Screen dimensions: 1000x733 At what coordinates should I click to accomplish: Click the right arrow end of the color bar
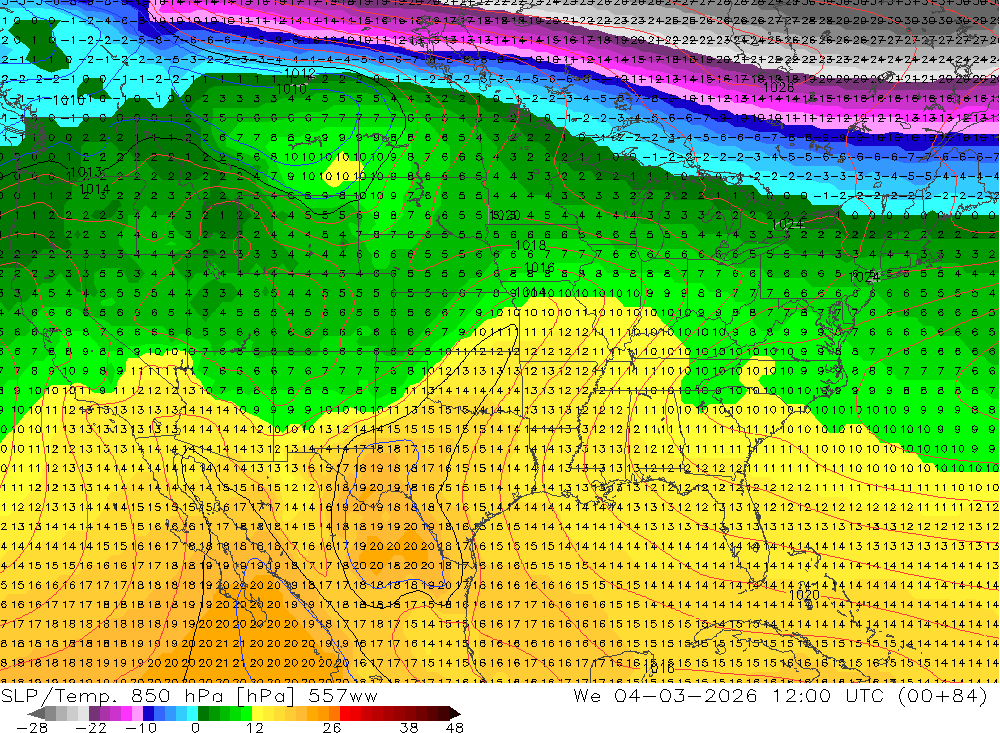pos(454,713)
